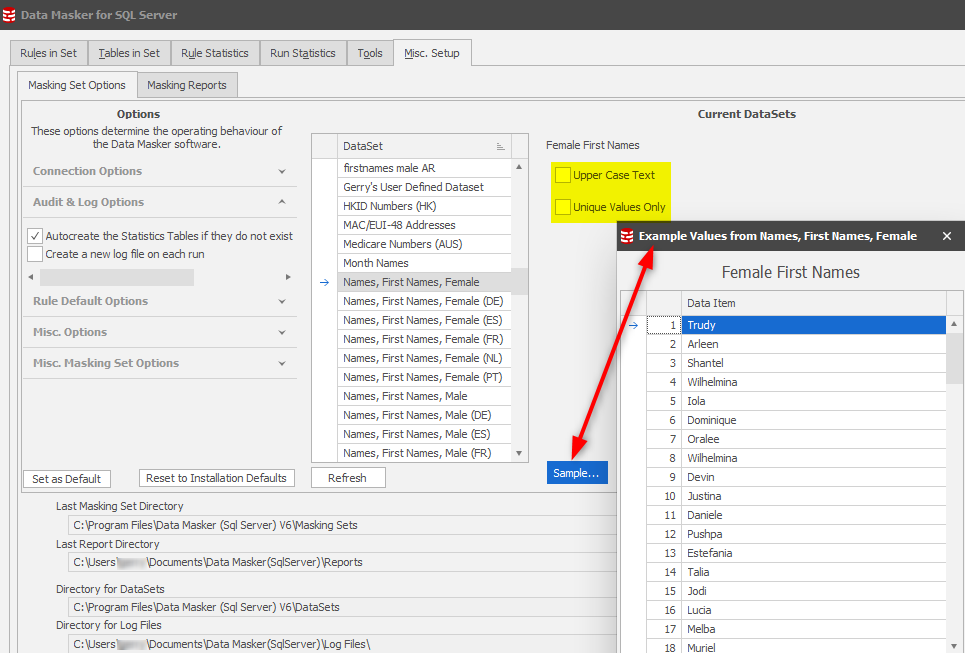The width and height of the screenshot is (965, 653).
Task: Expand the Connection Options section
Action: 160,171
